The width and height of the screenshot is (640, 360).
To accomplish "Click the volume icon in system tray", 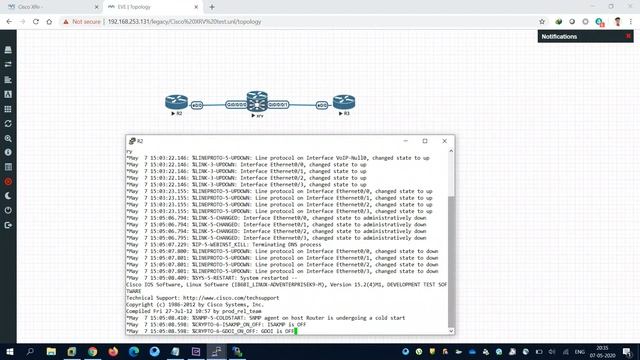I will click(x=552, y=351).
